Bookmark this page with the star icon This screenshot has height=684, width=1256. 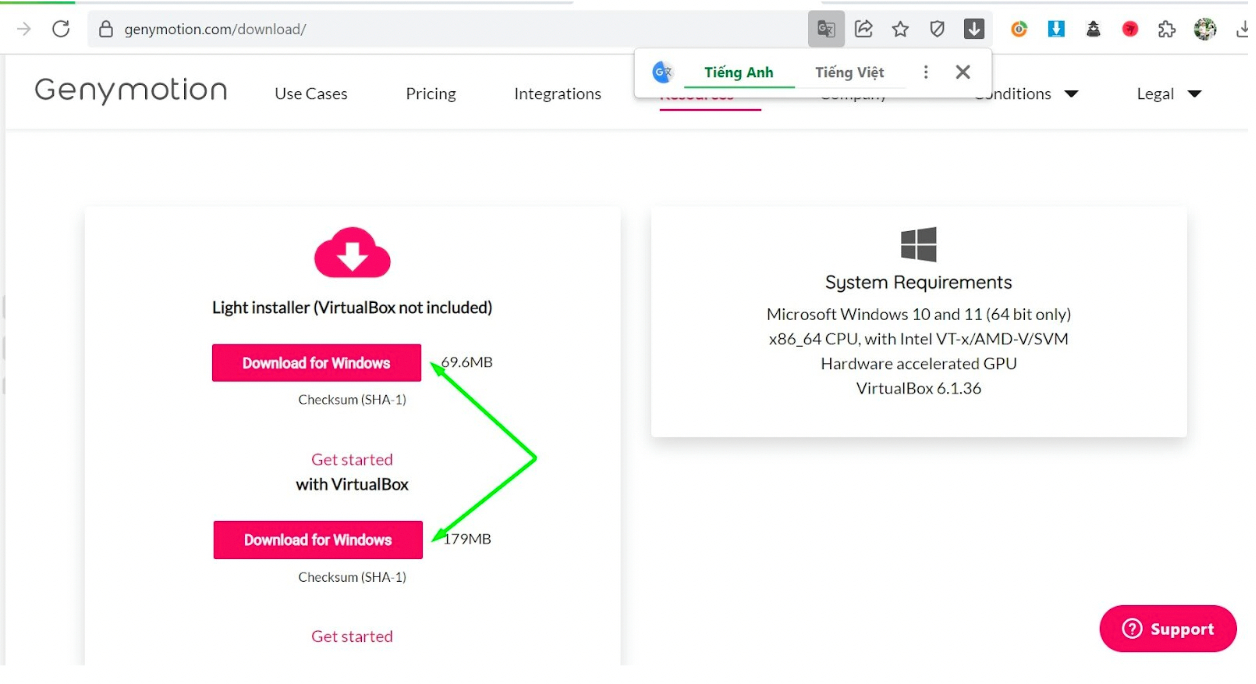pyautogui.click(x=901, y=29)
